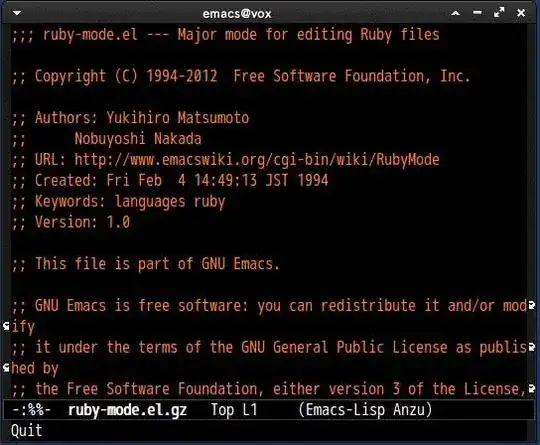540x445 pixels.
Task: Click the emacs@vox title text
Action: 237,14
